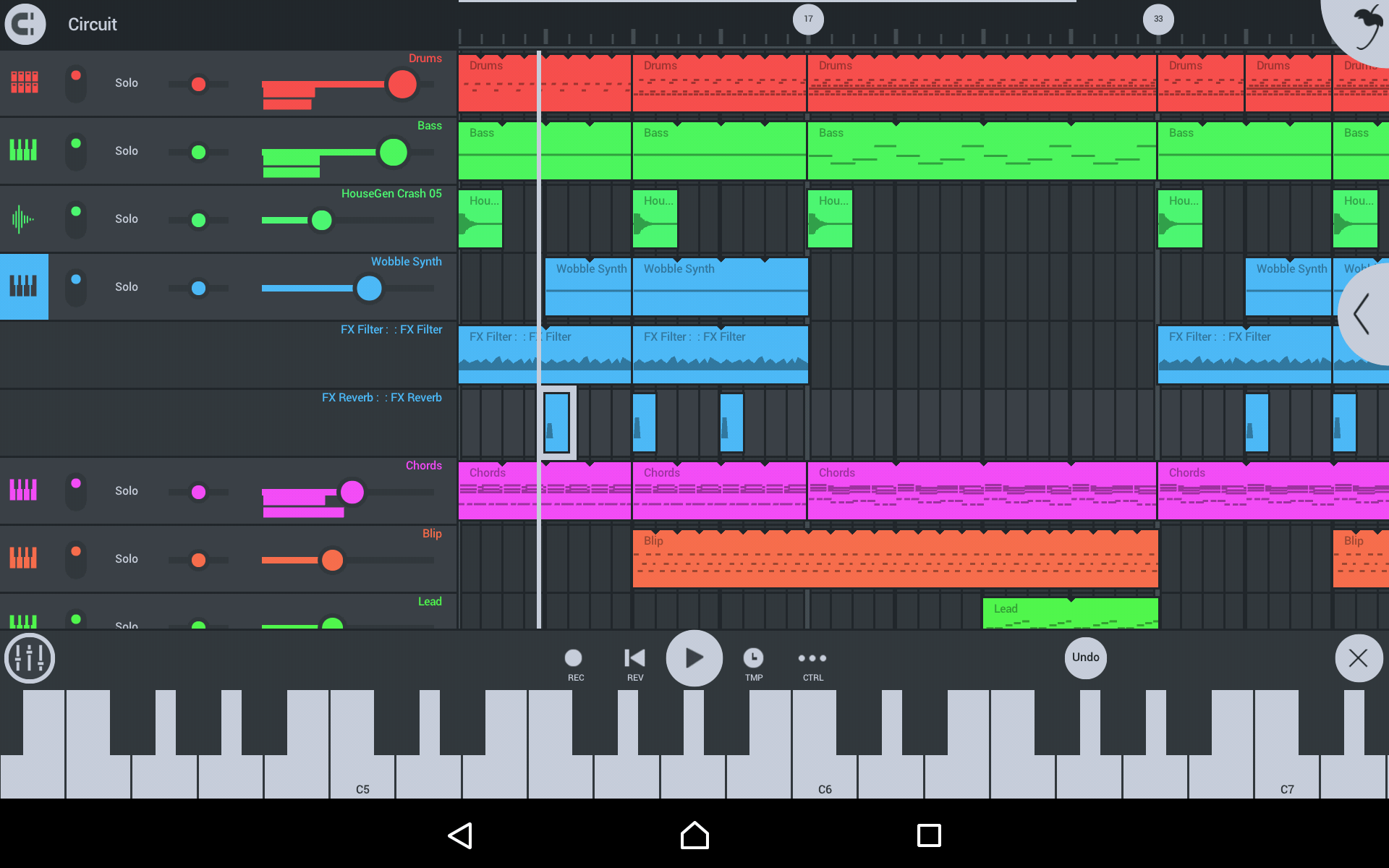Screen dimensions: 1389x868
Task: Select the Lead track label
Action: [x=428, y=601]
